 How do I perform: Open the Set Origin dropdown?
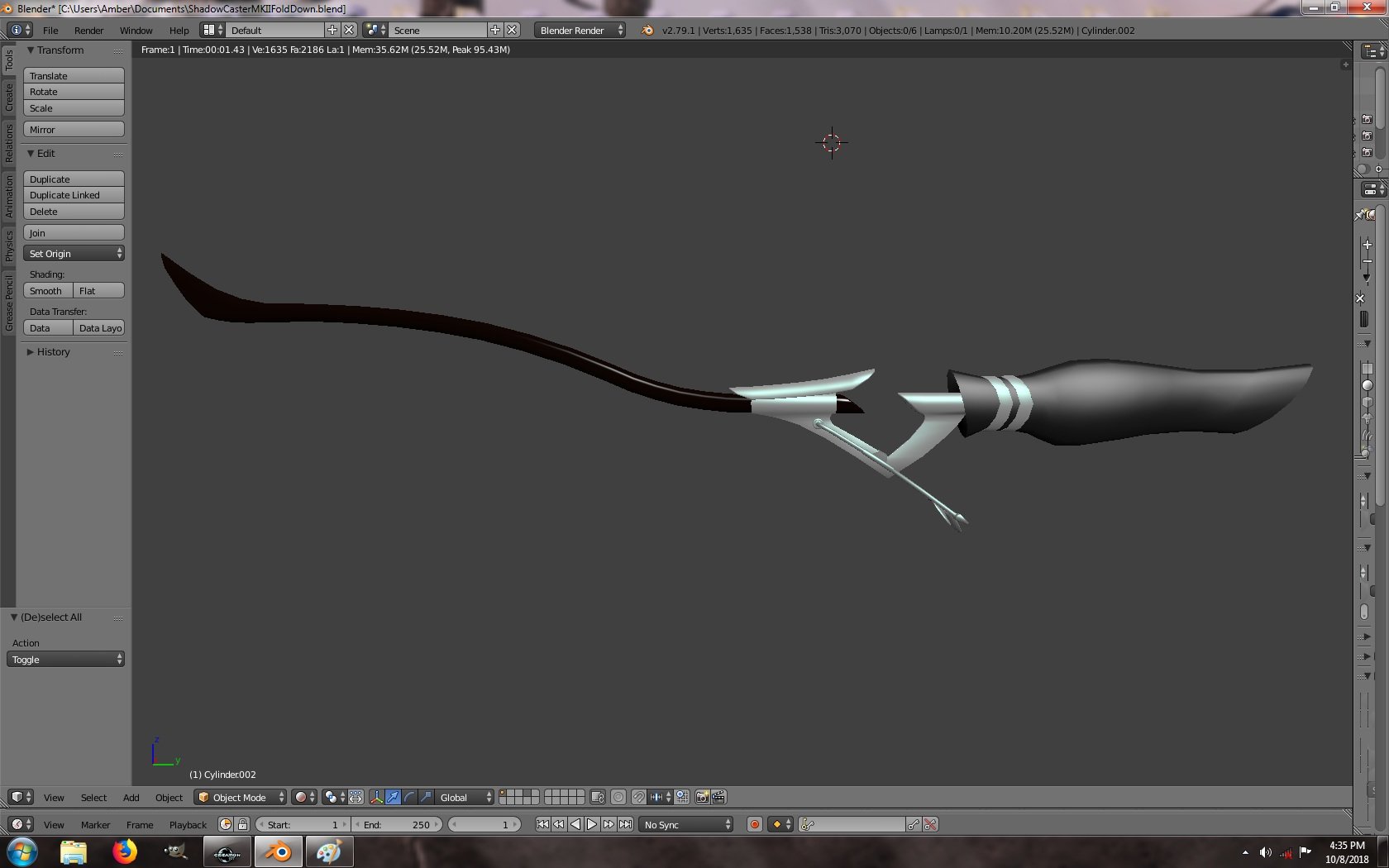click(x=74, y=254)
